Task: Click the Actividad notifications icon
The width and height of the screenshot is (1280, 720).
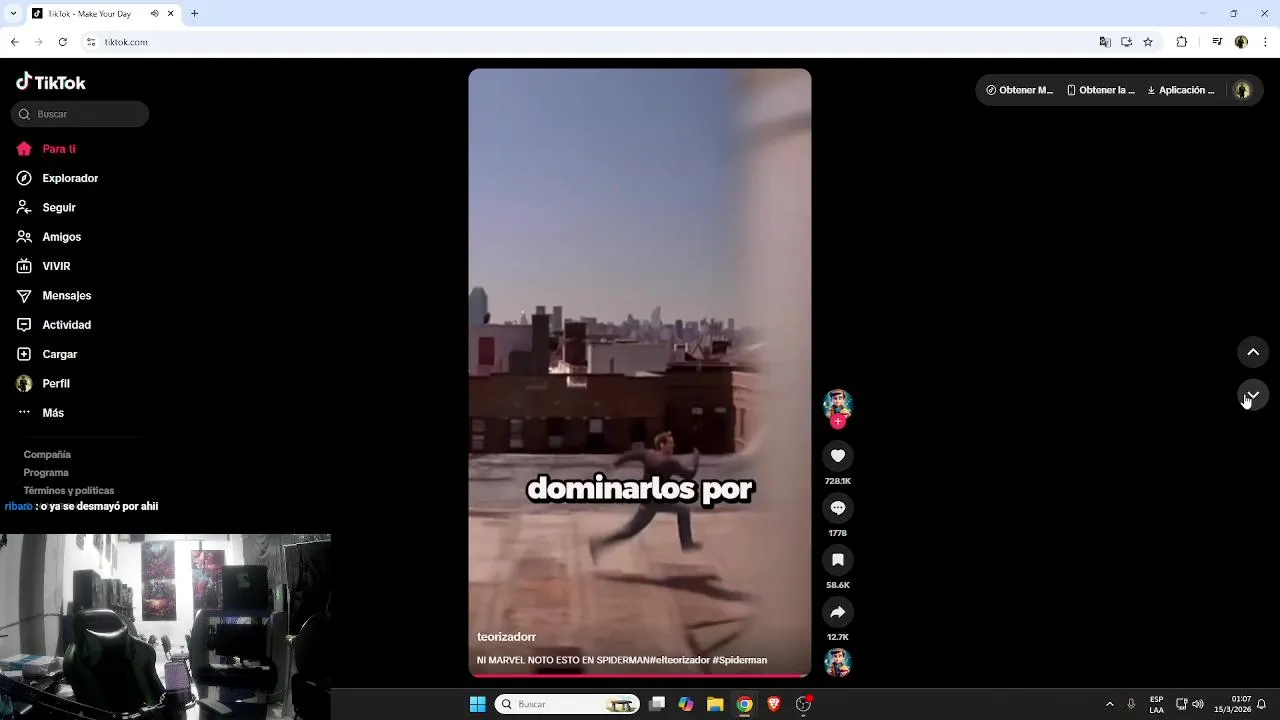Action: 24,325
